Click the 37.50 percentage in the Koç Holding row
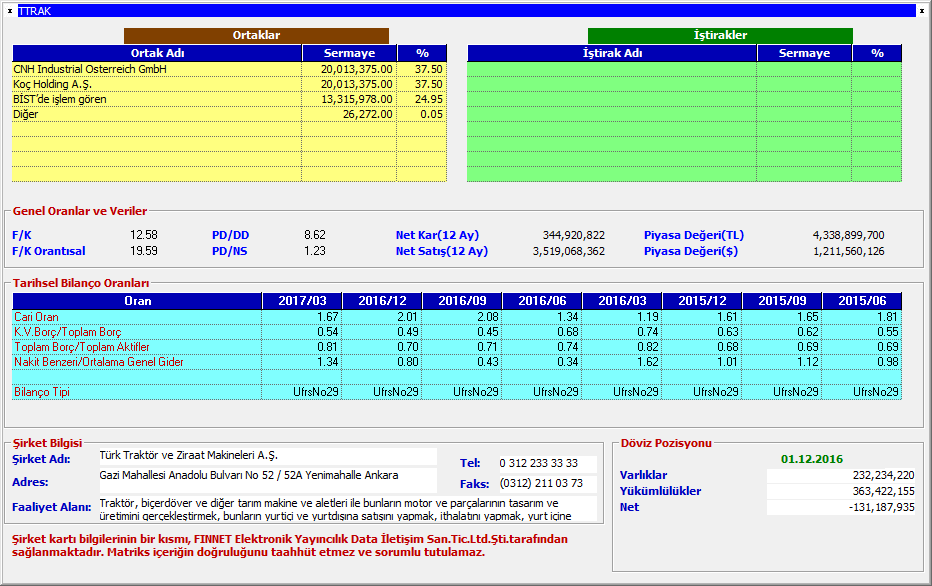Image resolution: width=932 pixels, height=586 pixels. point(429,84)
